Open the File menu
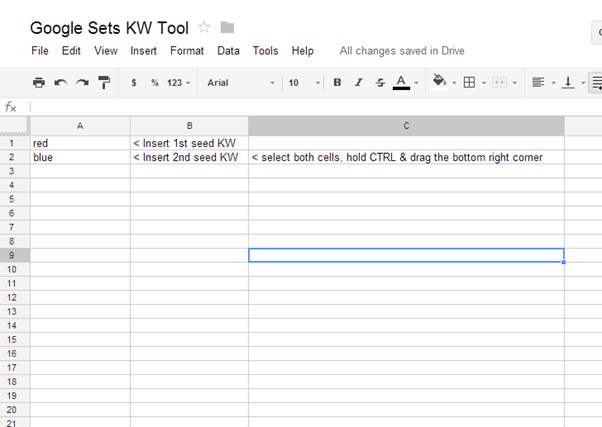The image size is (602, 427). click(40, 51)
